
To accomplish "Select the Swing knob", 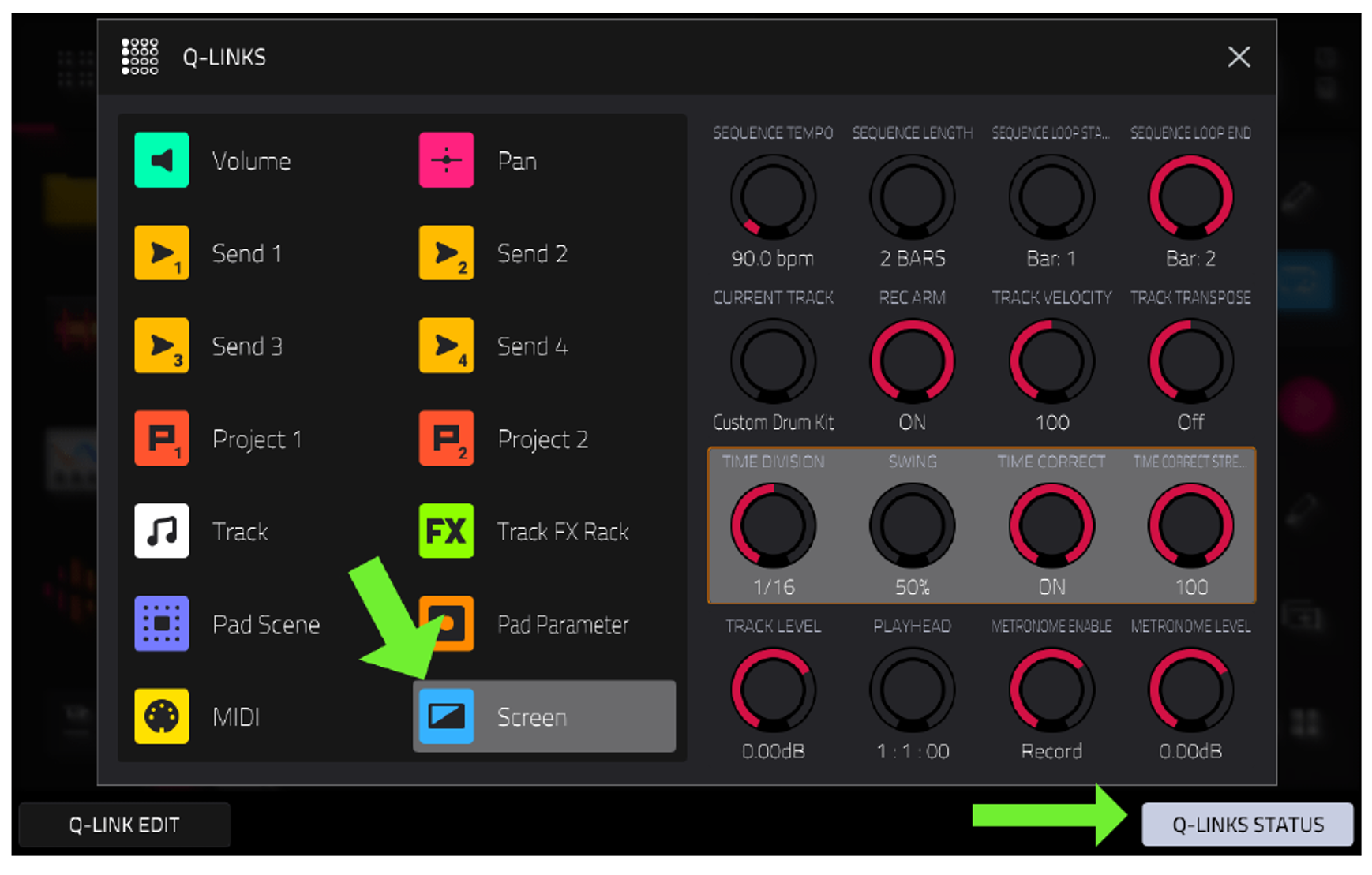I will coord(912,526).
